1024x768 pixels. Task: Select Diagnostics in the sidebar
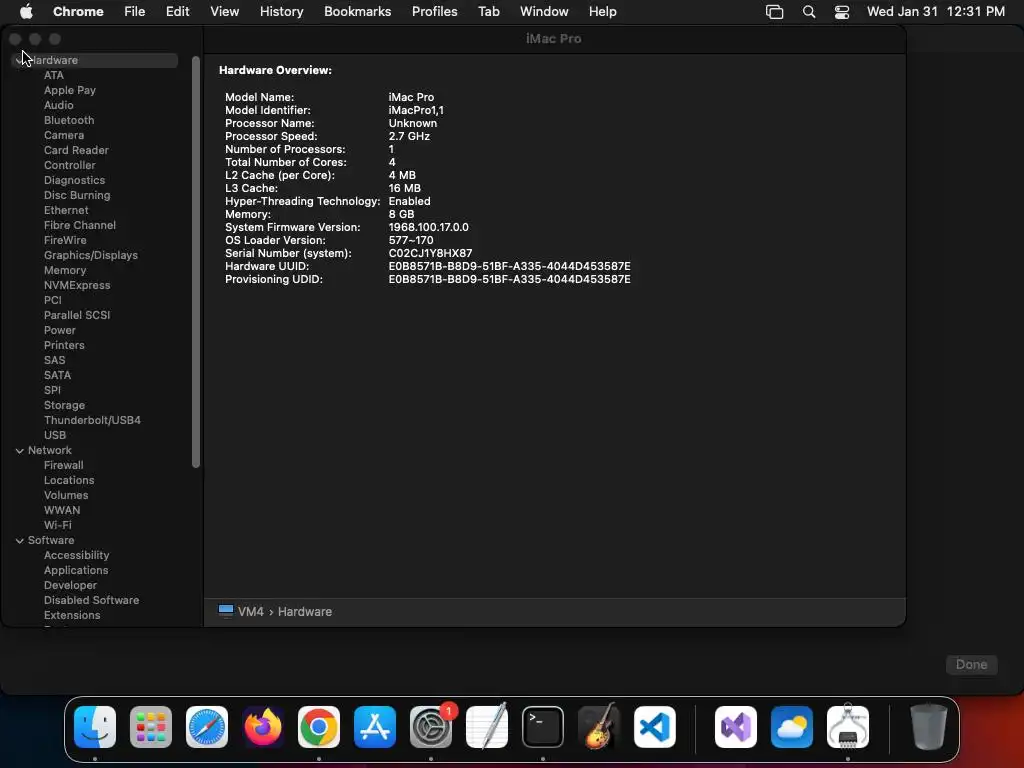click(x=74, y=180)
